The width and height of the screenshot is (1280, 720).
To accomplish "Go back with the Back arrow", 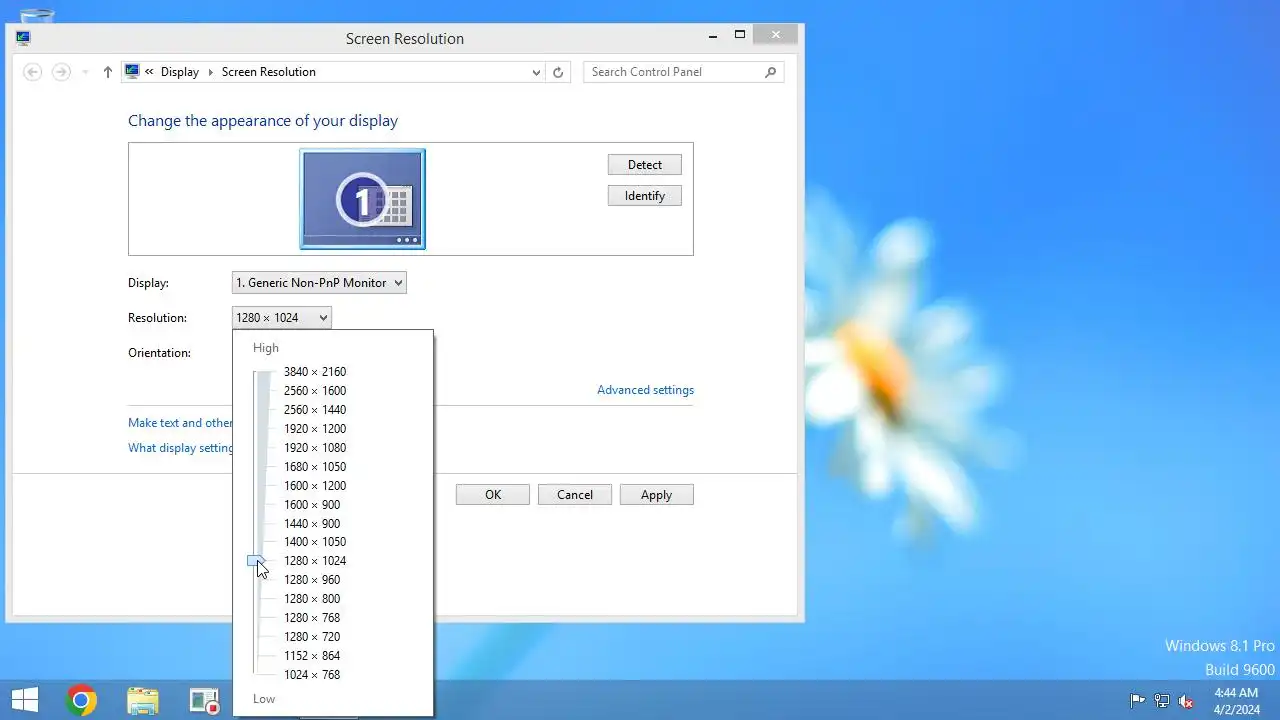I will pos(32,72).
